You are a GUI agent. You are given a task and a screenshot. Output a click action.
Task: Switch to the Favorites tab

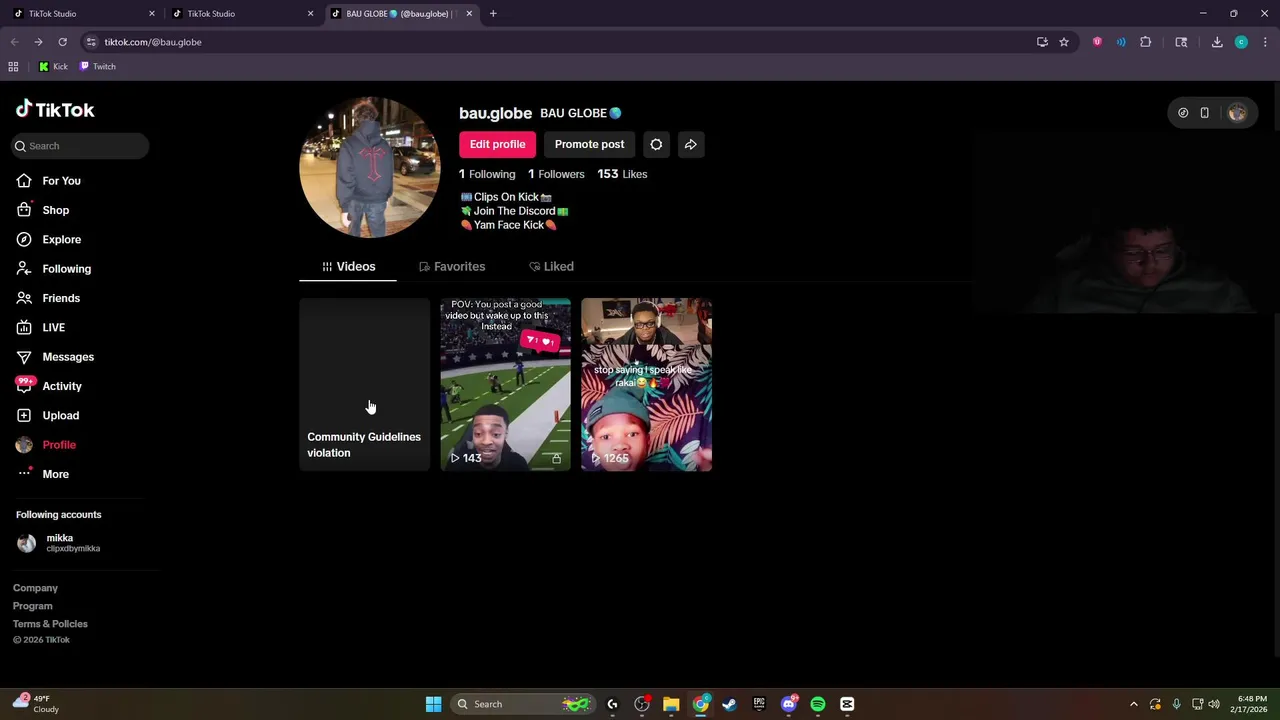[x=452, y=267]
